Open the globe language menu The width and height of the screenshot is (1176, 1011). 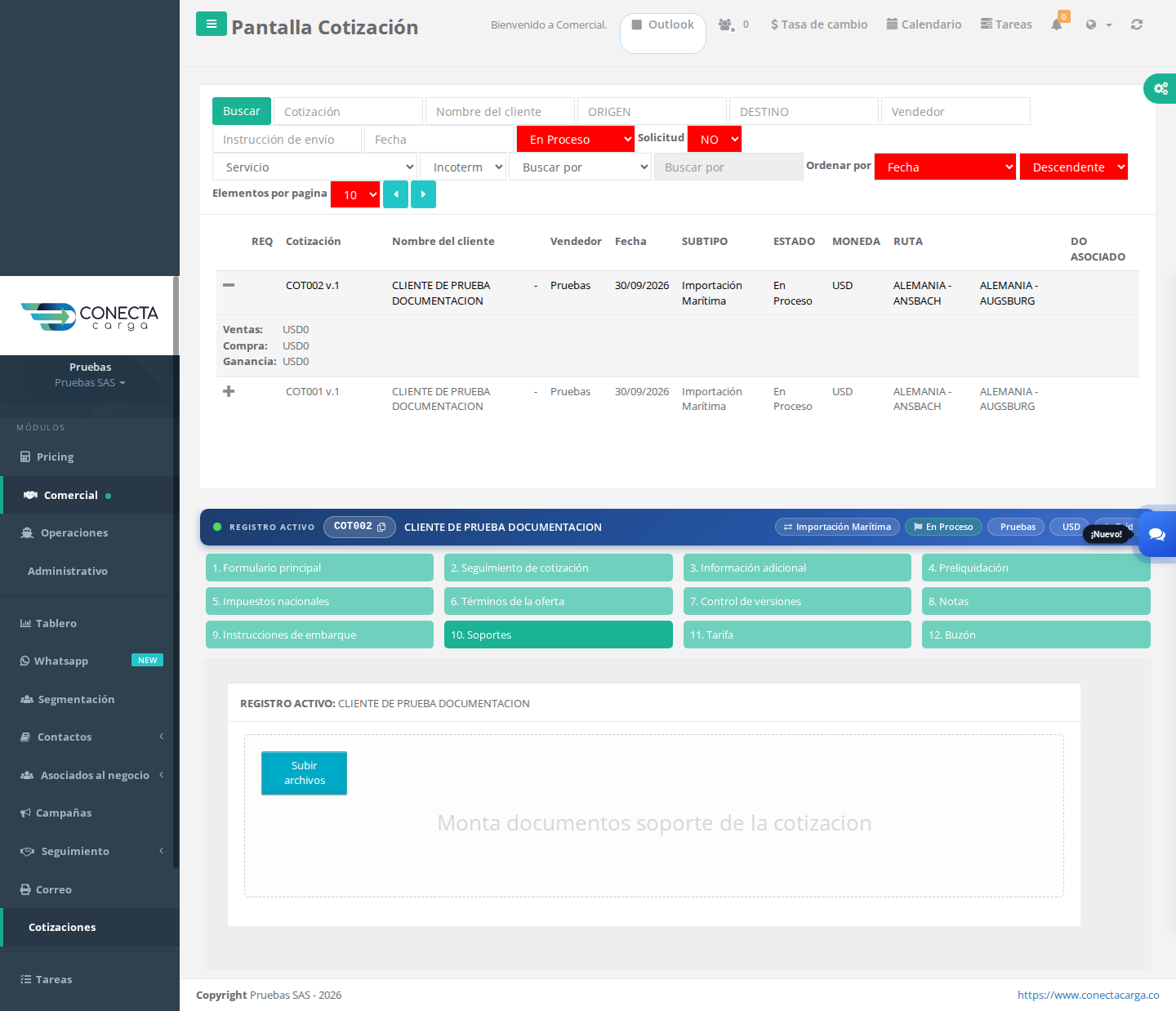(1098, 24)
